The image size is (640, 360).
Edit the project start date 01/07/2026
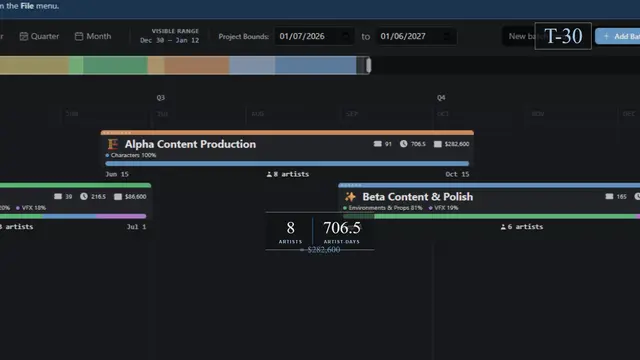coord(314,36)
